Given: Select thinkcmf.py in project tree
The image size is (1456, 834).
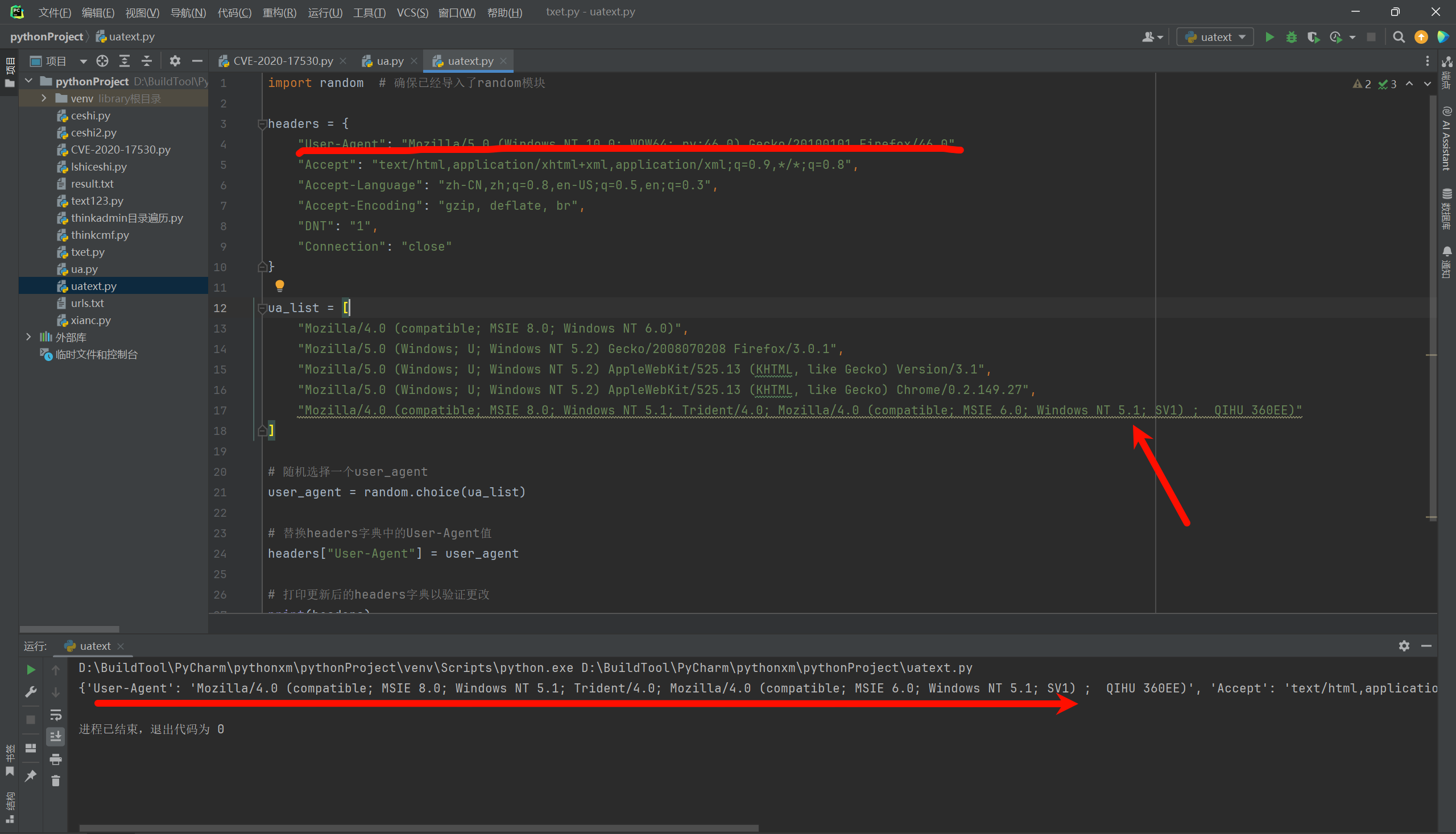Looking at the screenshot, I should click(x=100, y=235).
